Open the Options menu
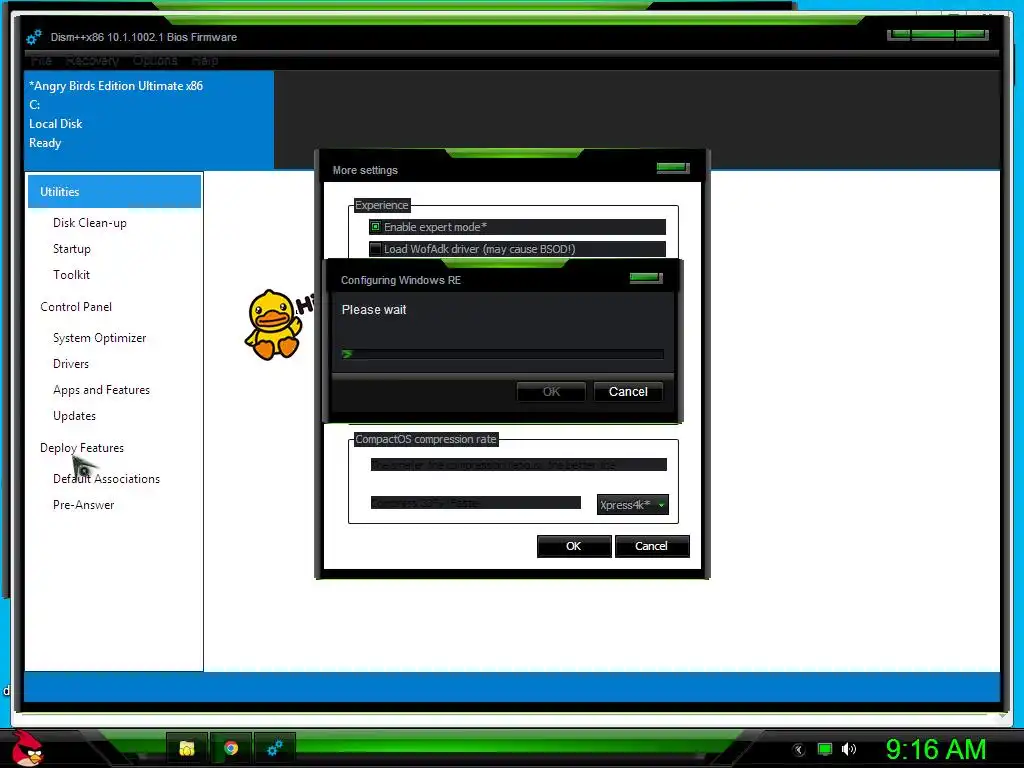The height and width of the screenshot is (768, 1024). point(155,61)
